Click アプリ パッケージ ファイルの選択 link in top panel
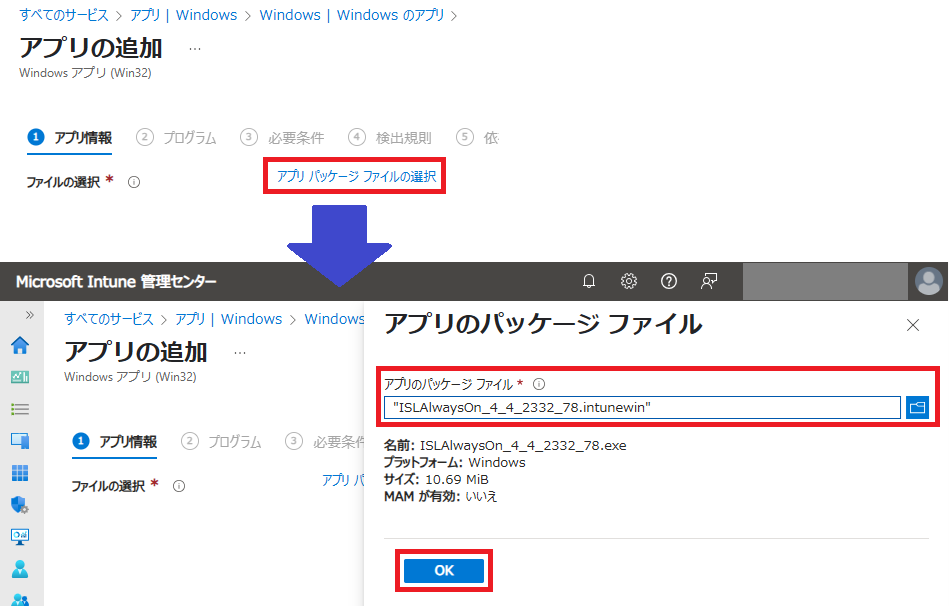Viewport: 950px width, 610px height. point(356,176)
